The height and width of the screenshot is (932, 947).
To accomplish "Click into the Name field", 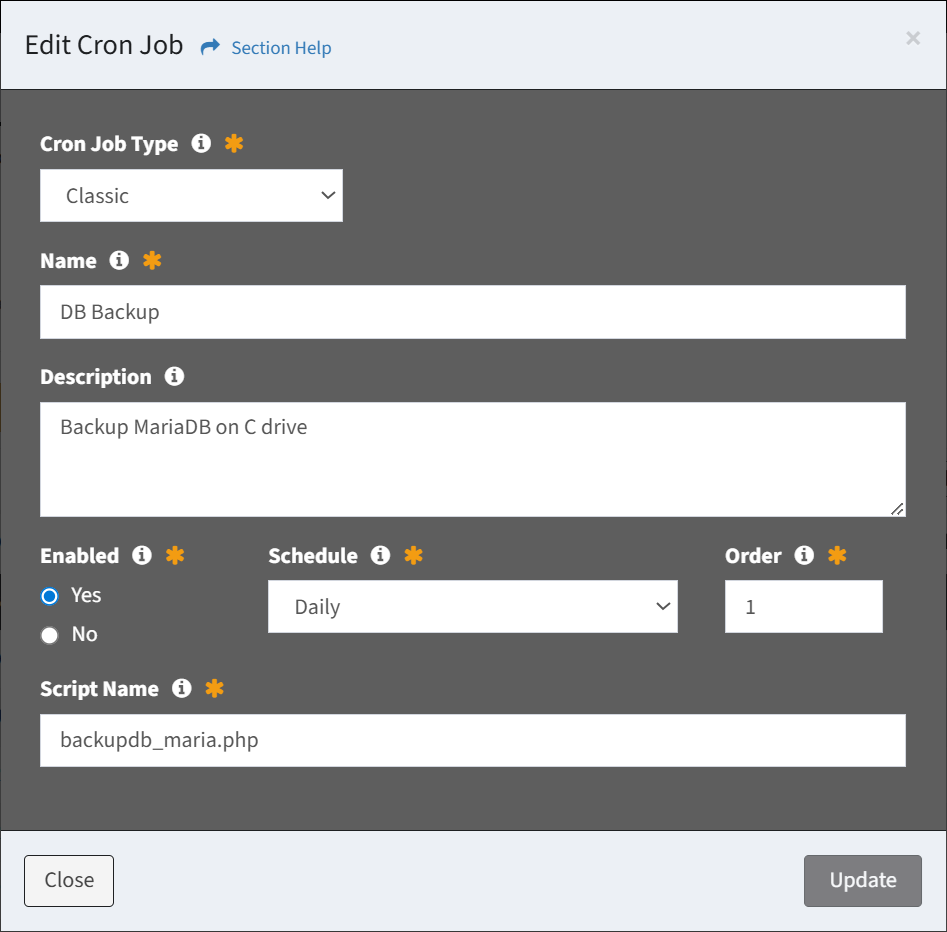I will (472, 312).
